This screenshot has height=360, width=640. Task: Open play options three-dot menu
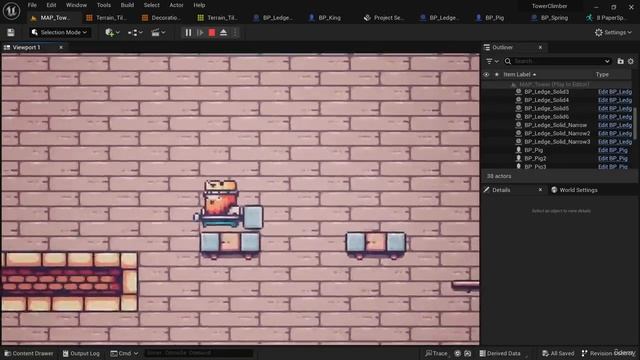point(235,33)
